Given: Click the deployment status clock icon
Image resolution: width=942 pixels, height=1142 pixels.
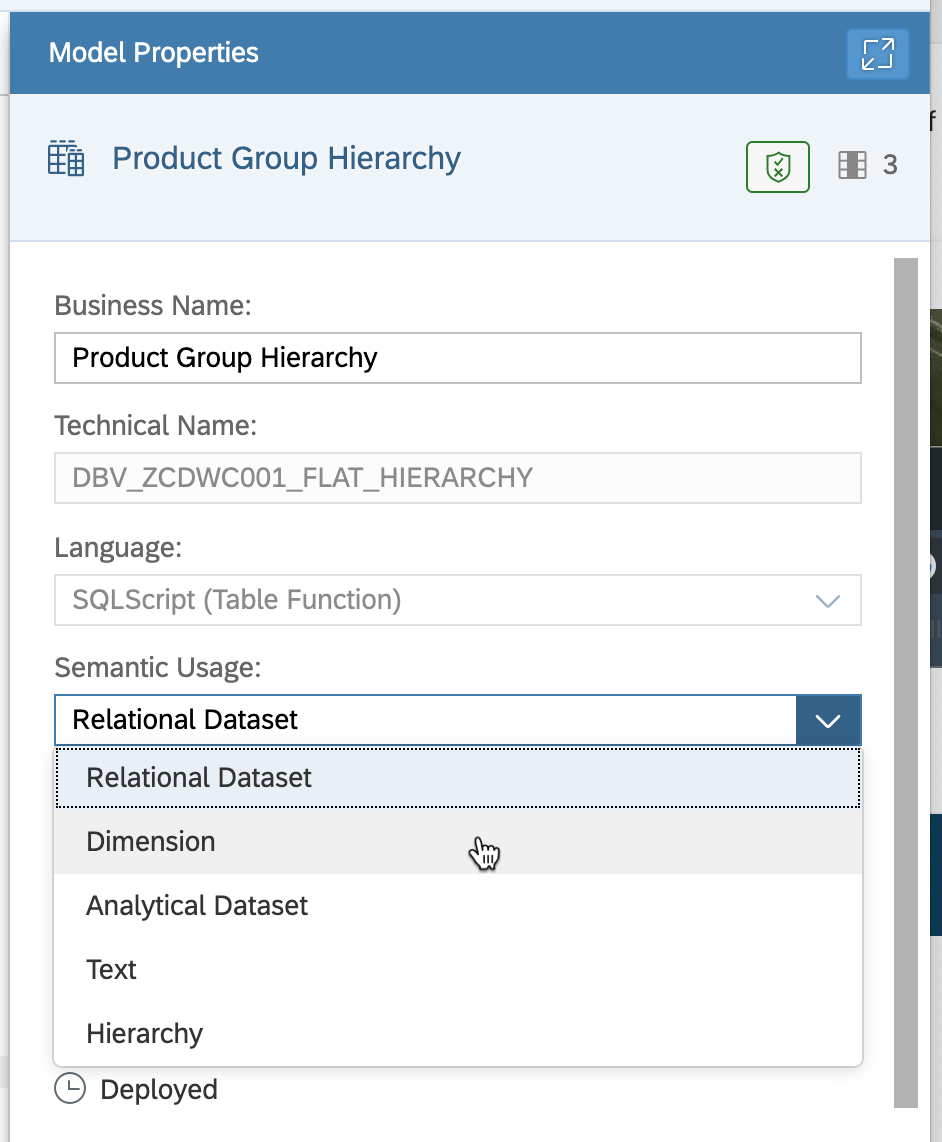Looking at the screenshot, I should click(69, 1089).
